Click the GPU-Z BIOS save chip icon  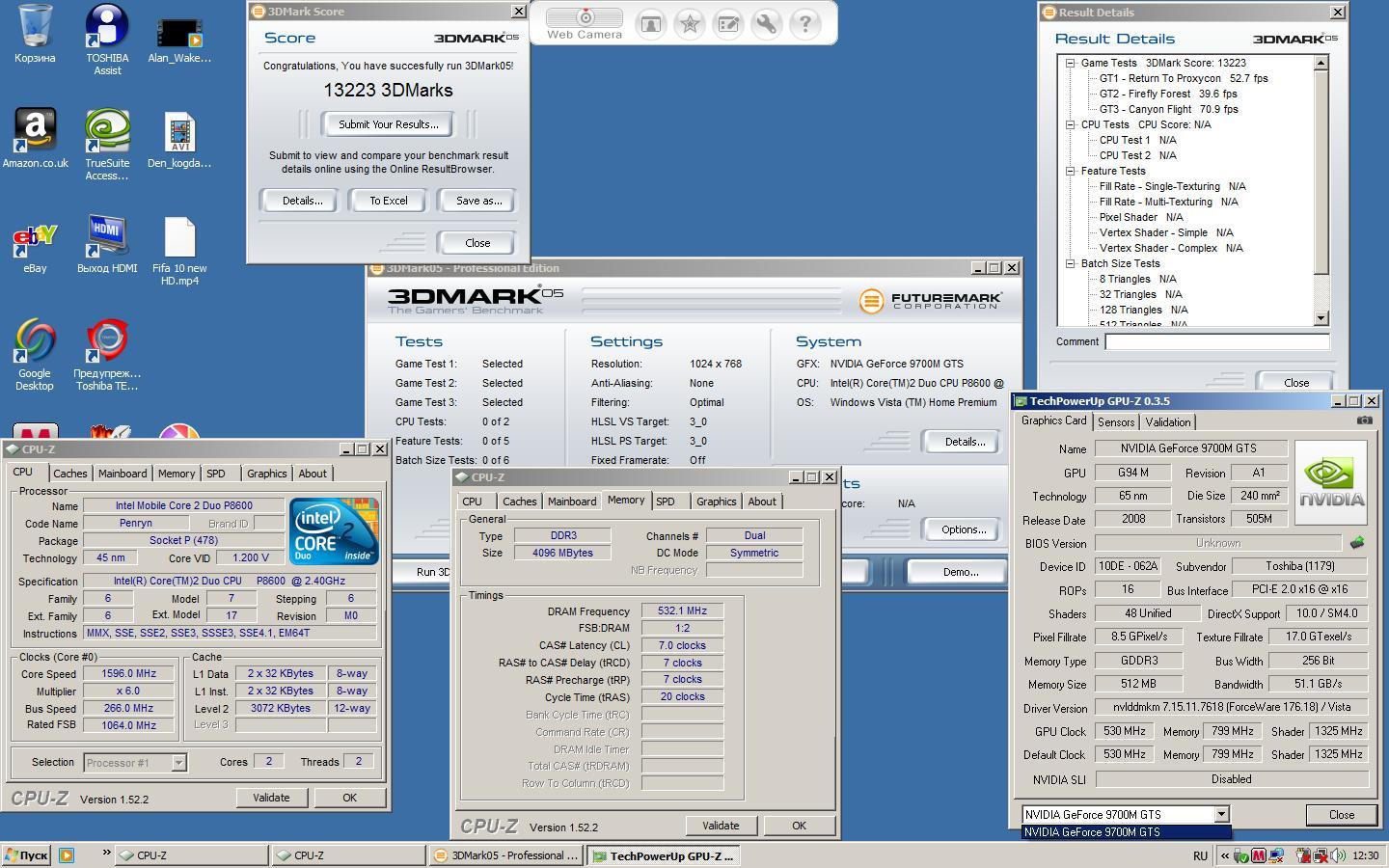(x=1357, y=543)
